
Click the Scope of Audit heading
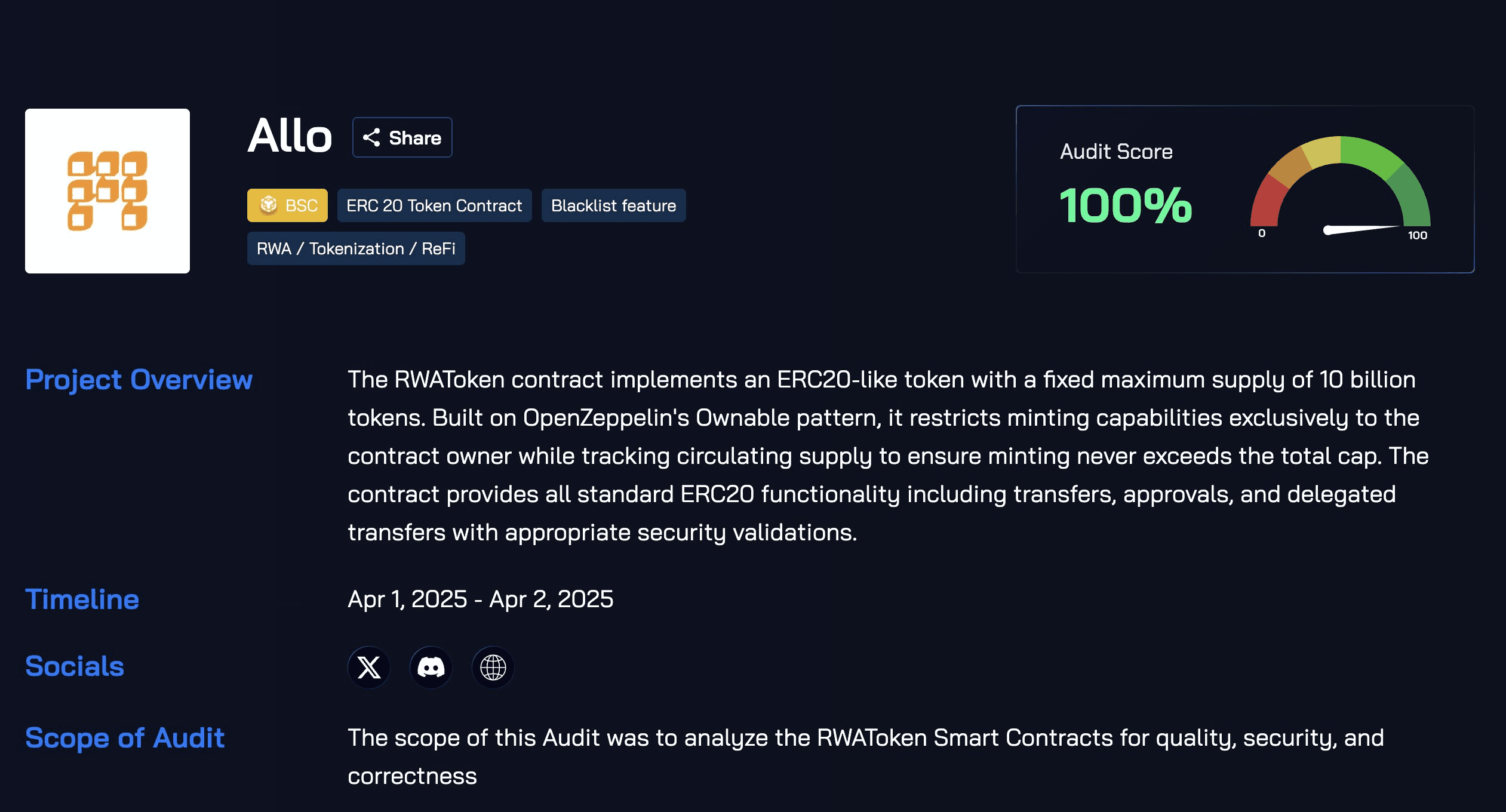point(125,738)
